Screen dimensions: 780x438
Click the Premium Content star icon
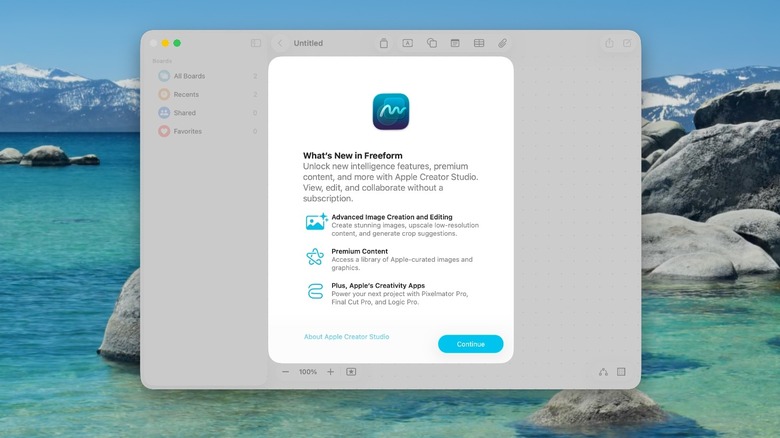coord(315,256)
